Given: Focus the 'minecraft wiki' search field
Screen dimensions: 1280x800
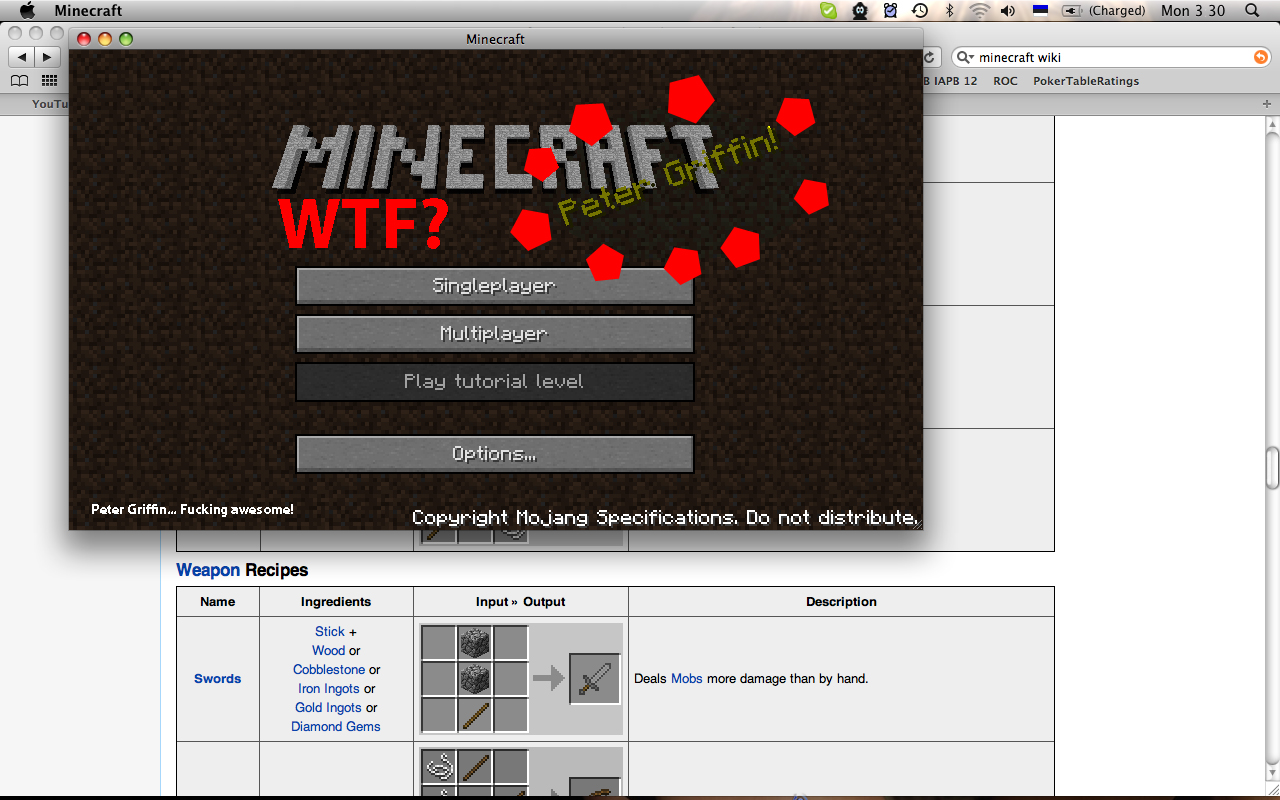Looking at the screenshot, I should 1111,57.
